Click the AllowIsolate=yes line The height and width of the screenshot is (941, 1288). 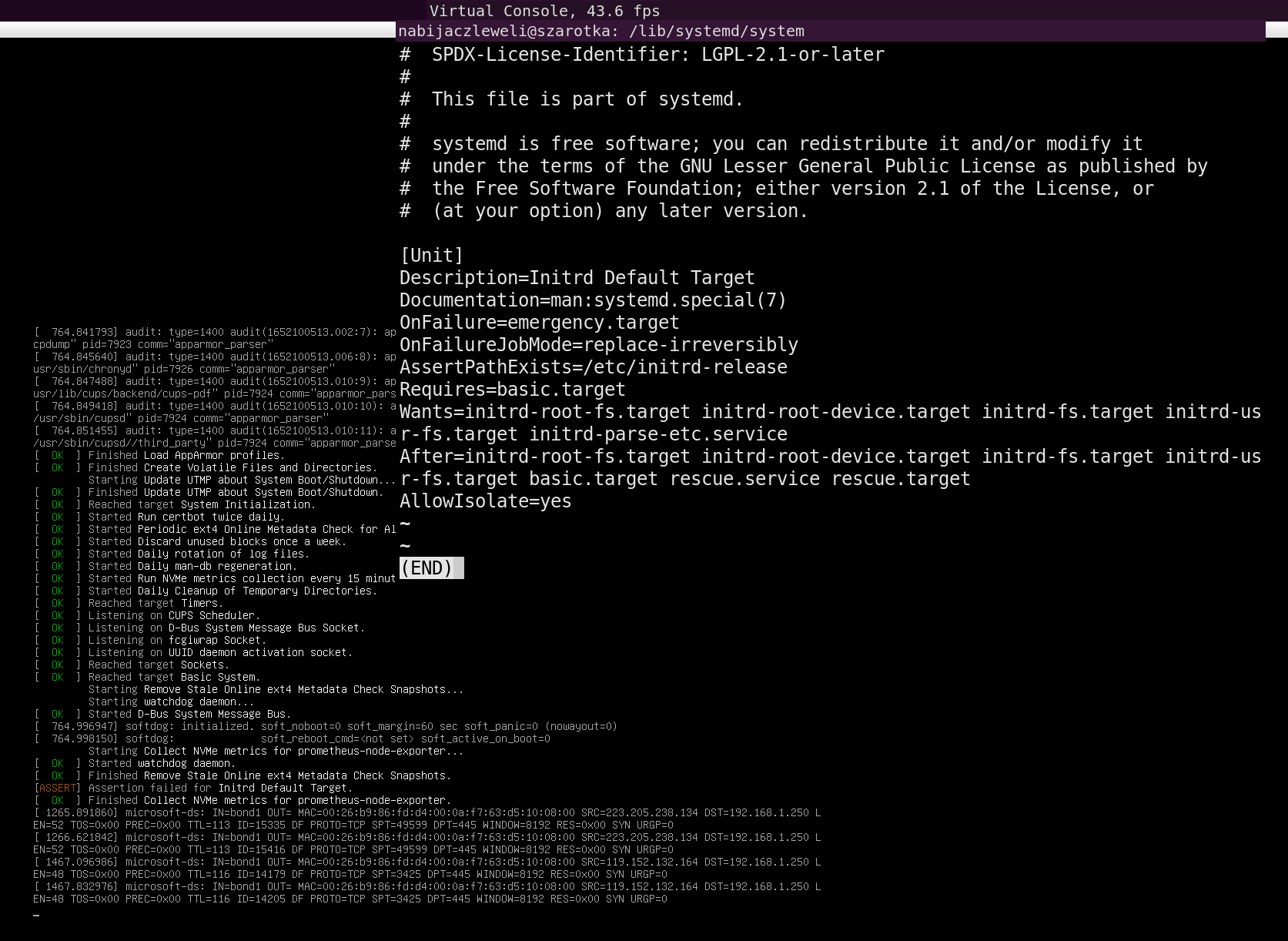click(485, 501)
